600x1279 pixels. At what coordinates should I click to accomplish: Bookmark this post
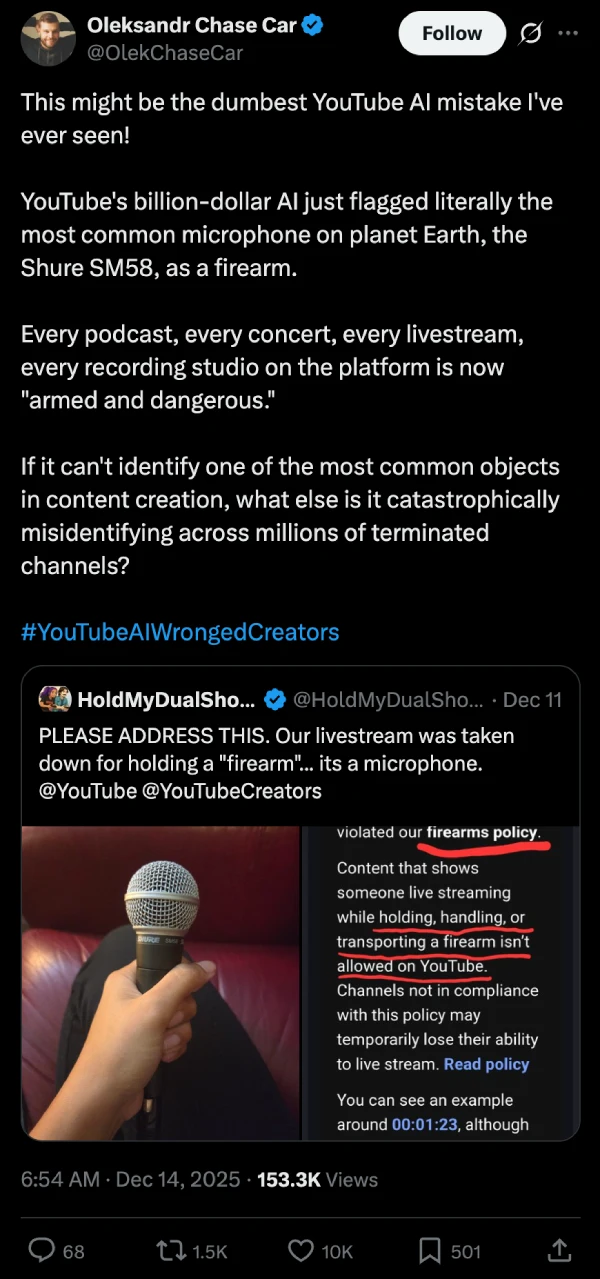coord(431,1250)
